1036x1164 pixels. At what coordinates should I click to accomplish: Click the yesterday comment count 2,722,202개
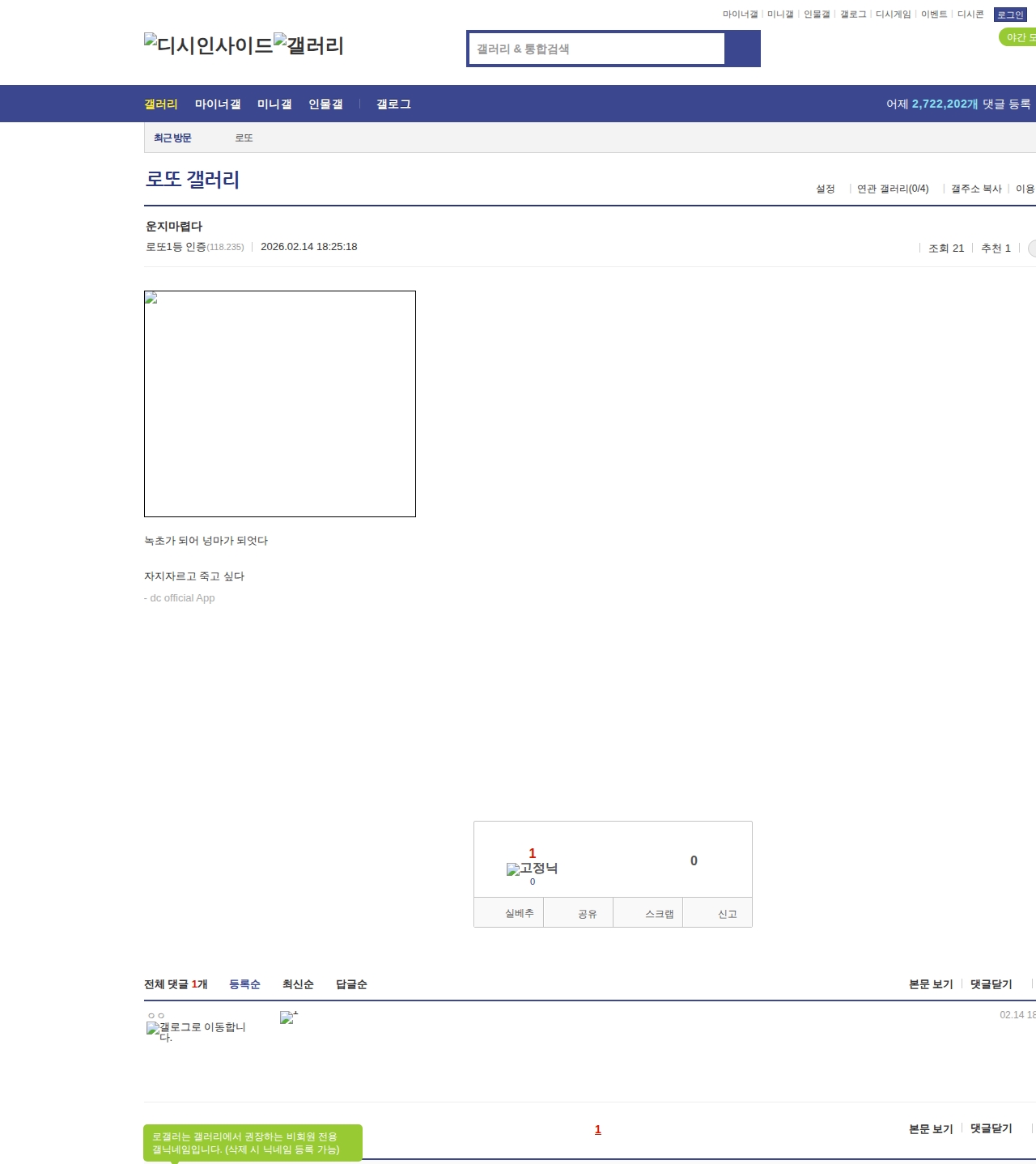945,104
